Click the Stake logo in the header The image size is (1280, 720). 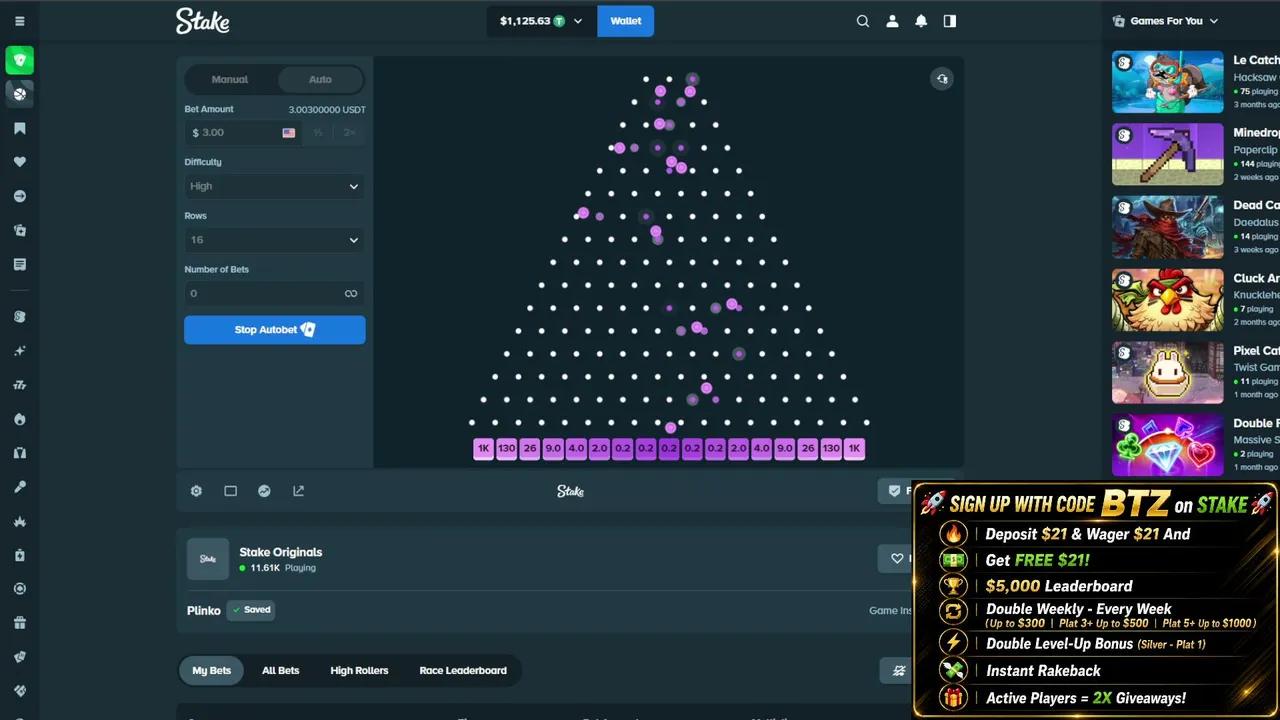tap(203, 21)
